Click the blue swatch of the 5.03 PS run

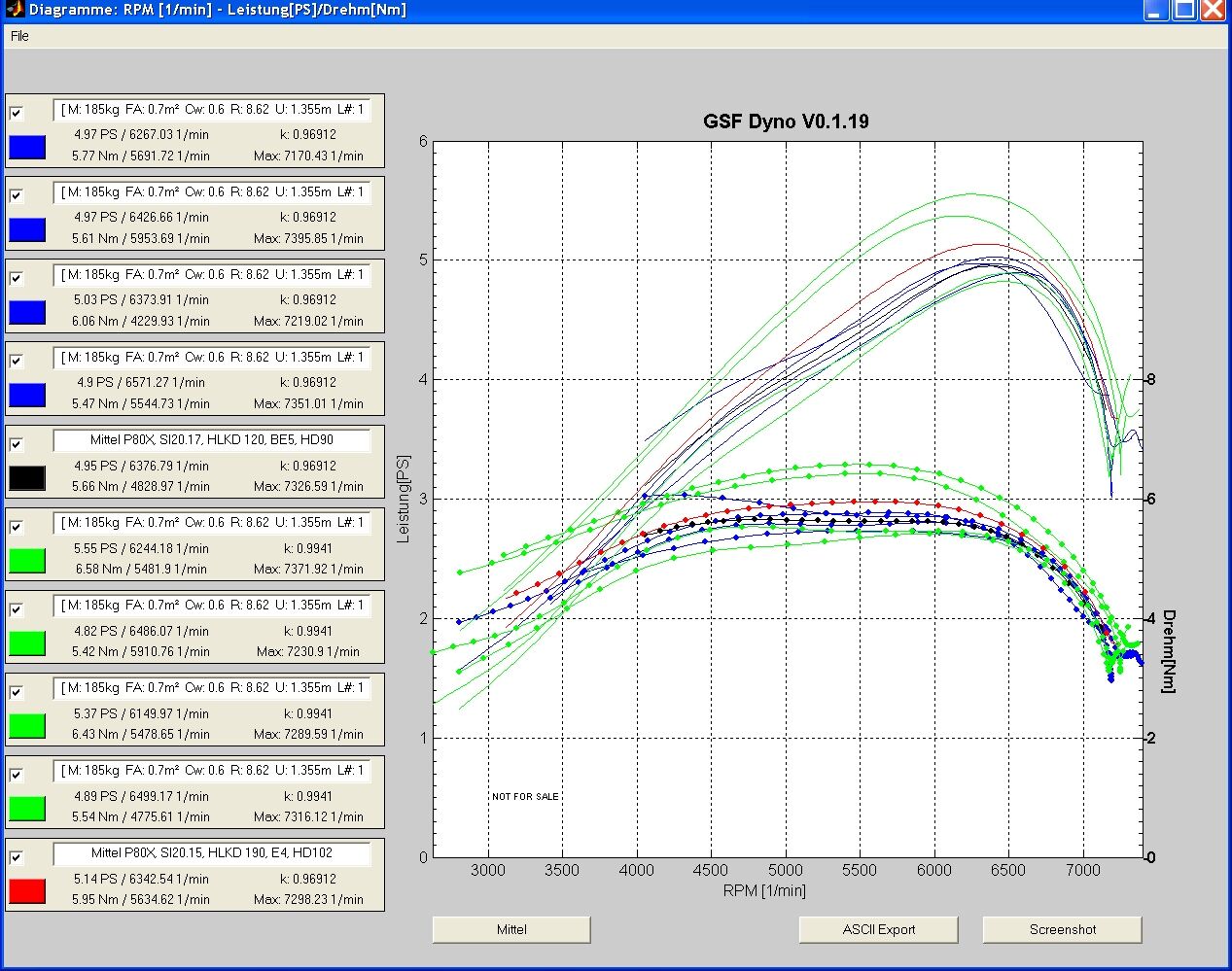click(27, 312)
